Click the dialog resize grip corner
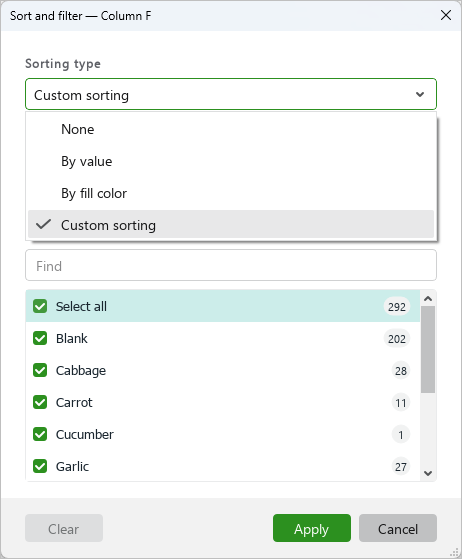Screen dimensions: 462x559 (x=454, y=552)
